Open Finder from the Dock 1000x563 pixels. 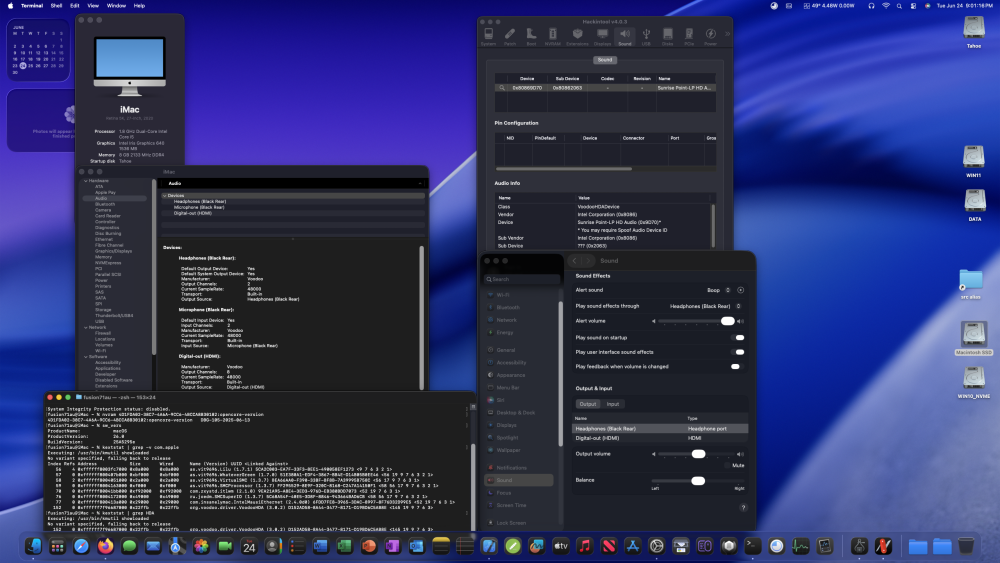tap(33, 546)
